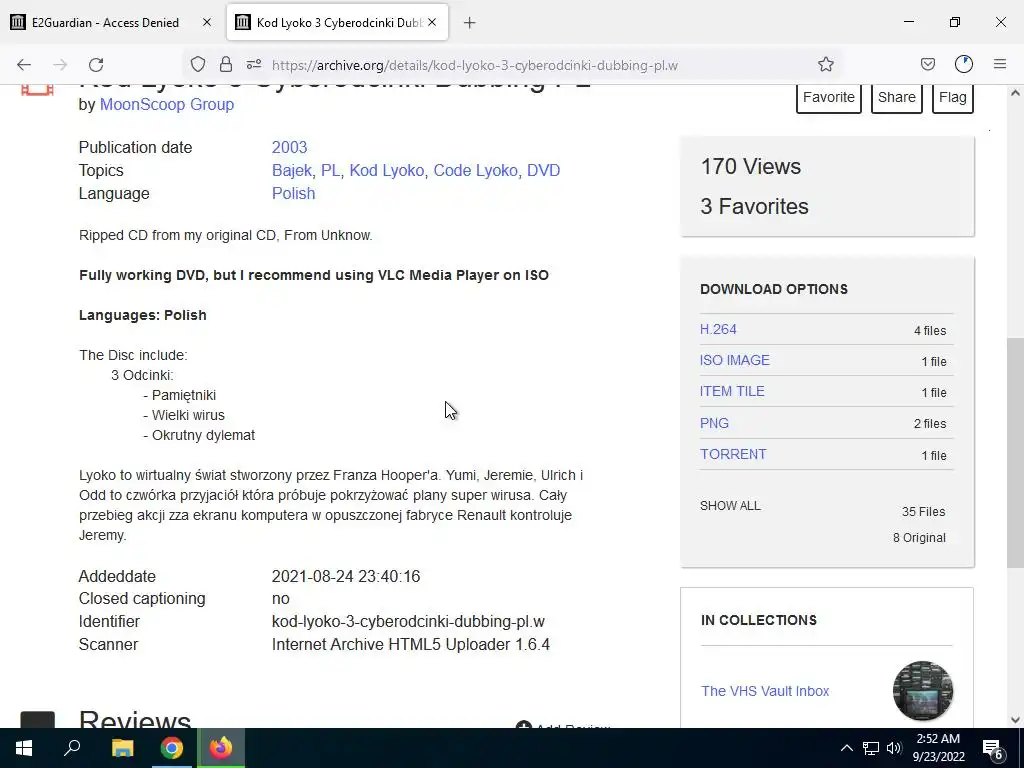Click the page vertical scrollbar thumb
Image resolution: width=1024 pixels, height=768 pixels.
[1014, 452]
